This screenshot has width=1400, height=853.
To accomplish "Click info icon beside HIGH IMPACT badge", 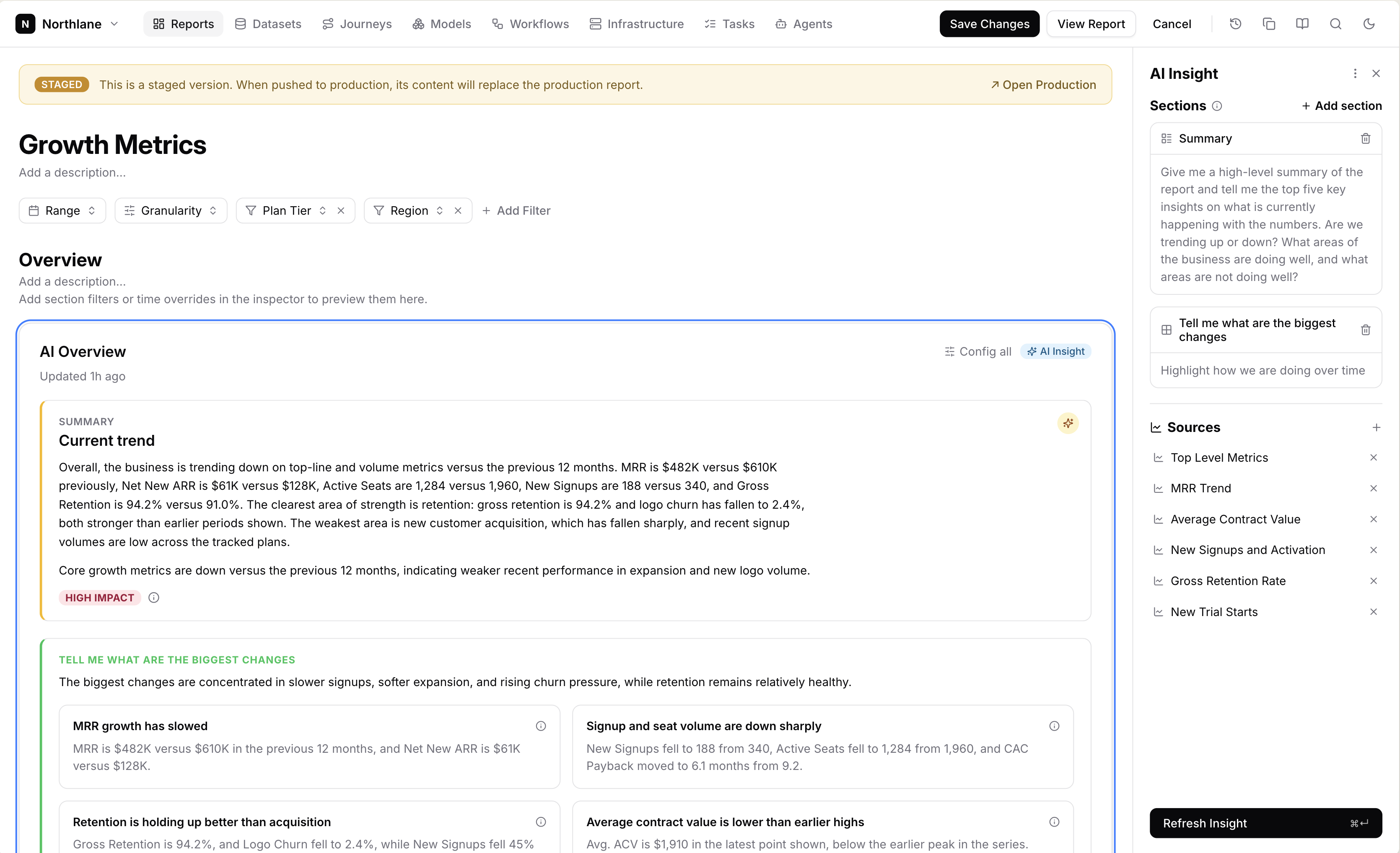I will click(x=153, y=598).
